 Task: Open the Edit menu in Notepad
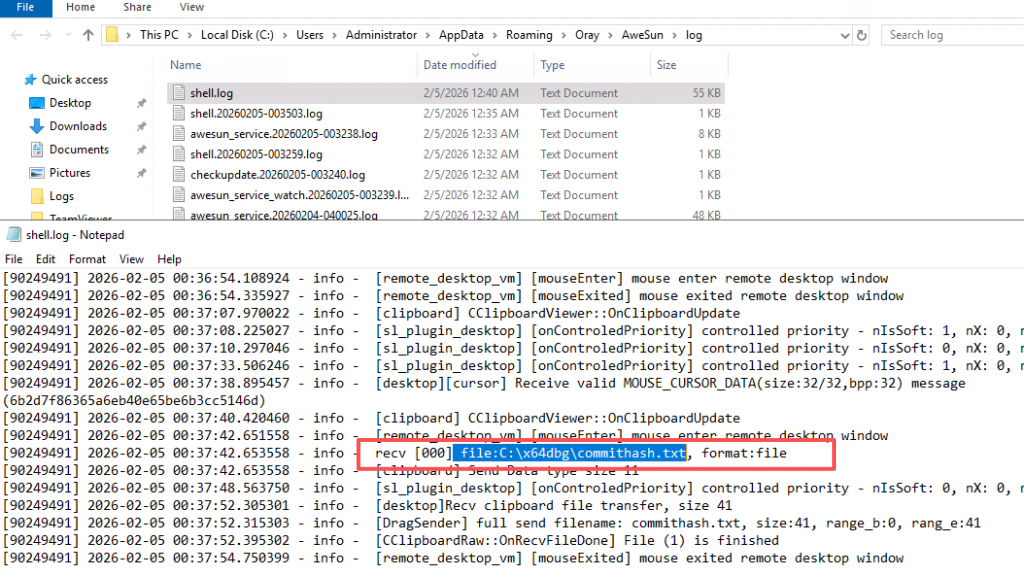tap(48, 259)
